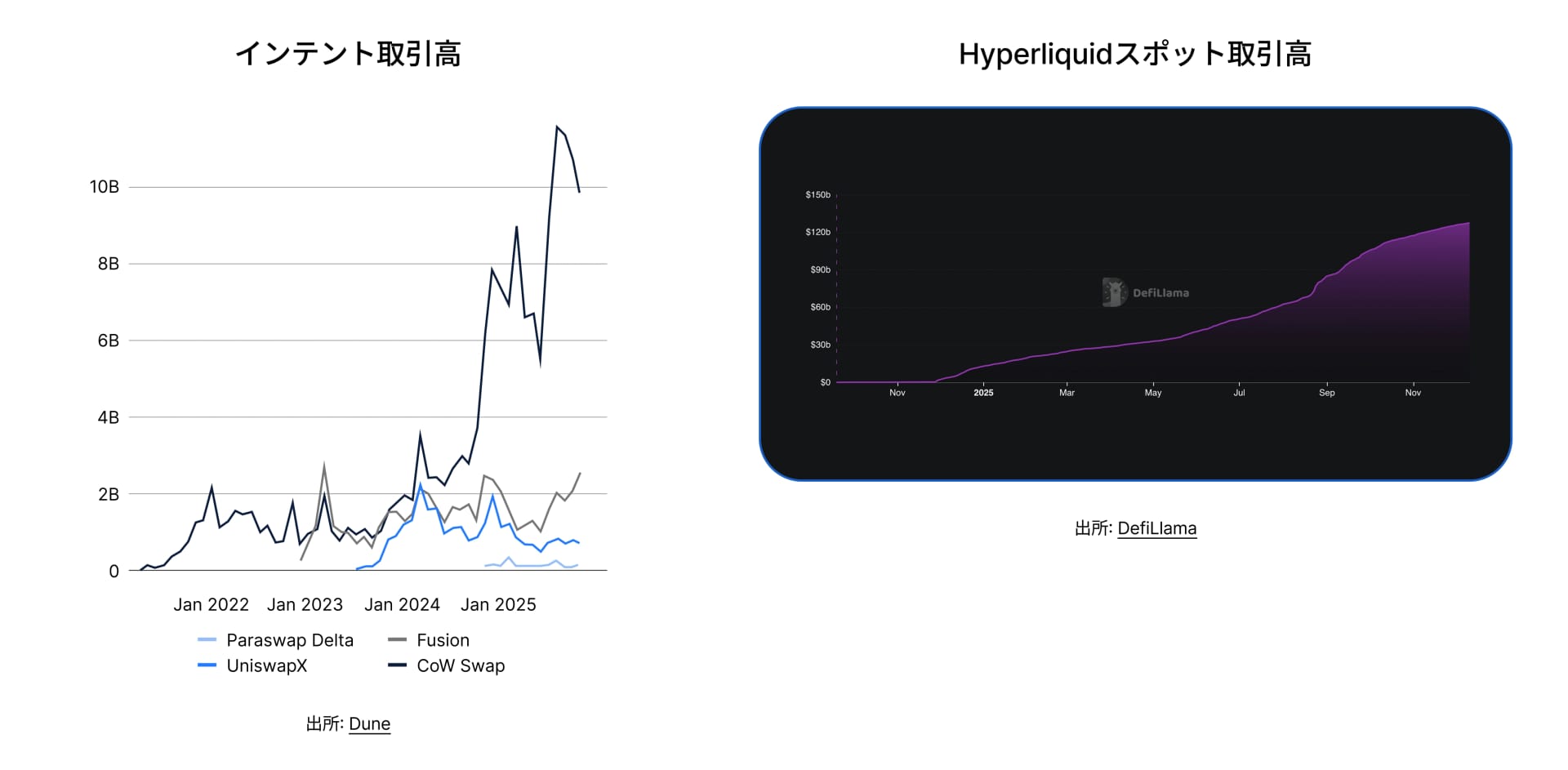Select the Jan 2025 axis label

499,604
